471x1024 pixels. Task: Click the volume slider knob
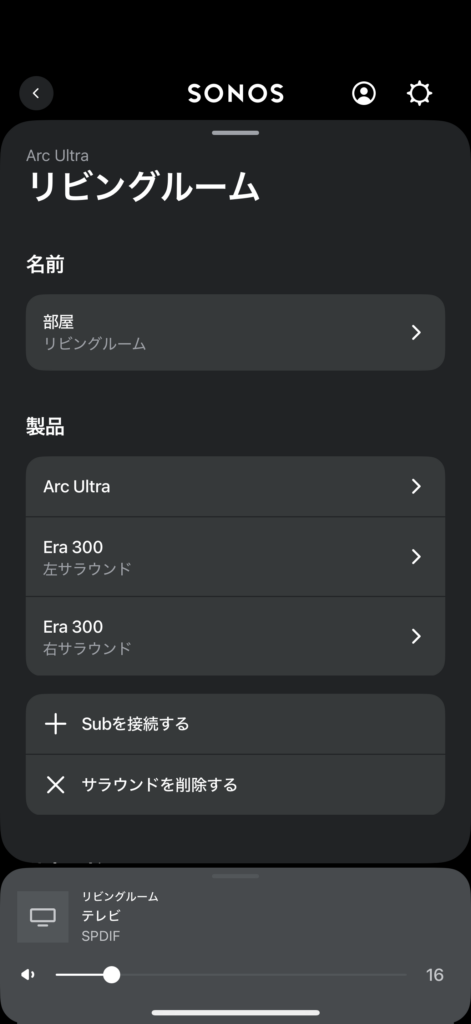[x=112, y=975]
